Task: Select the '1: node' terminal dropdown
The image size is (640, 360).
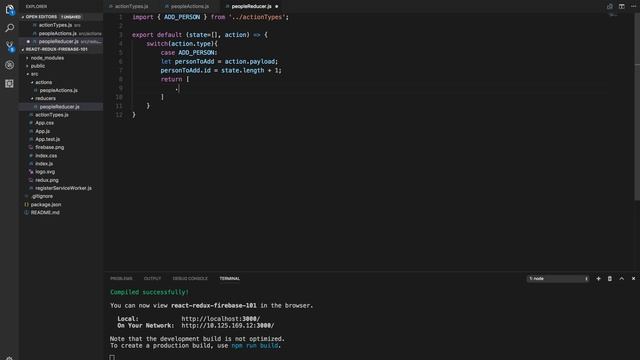Action: [x=558, y=279]
